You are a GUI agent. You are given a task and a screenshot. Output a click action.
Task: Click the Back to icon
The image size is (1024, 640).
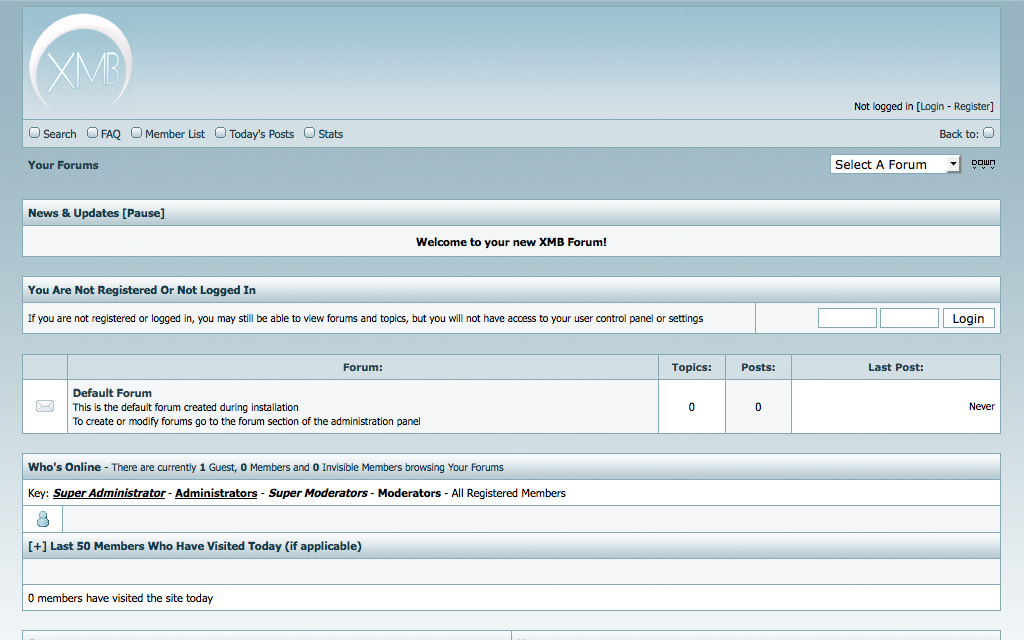[x=988, y=133]
